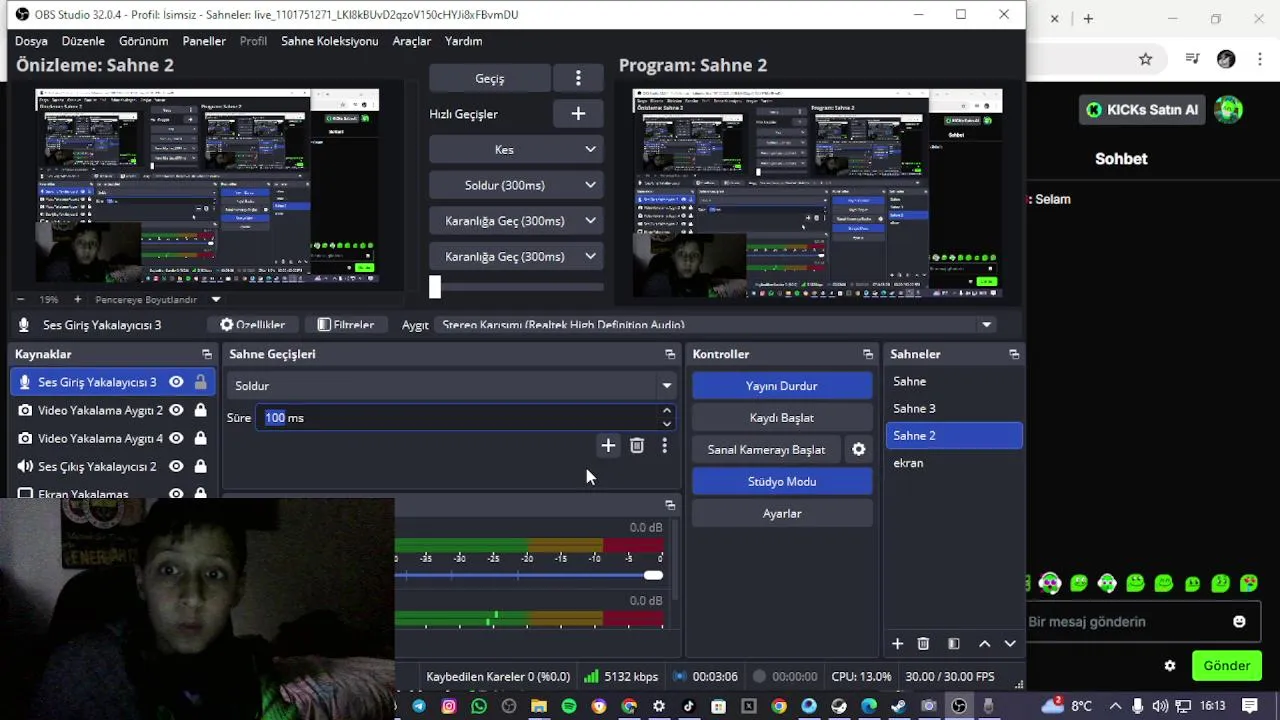Open the Düzenle menu

click(83, 41)
